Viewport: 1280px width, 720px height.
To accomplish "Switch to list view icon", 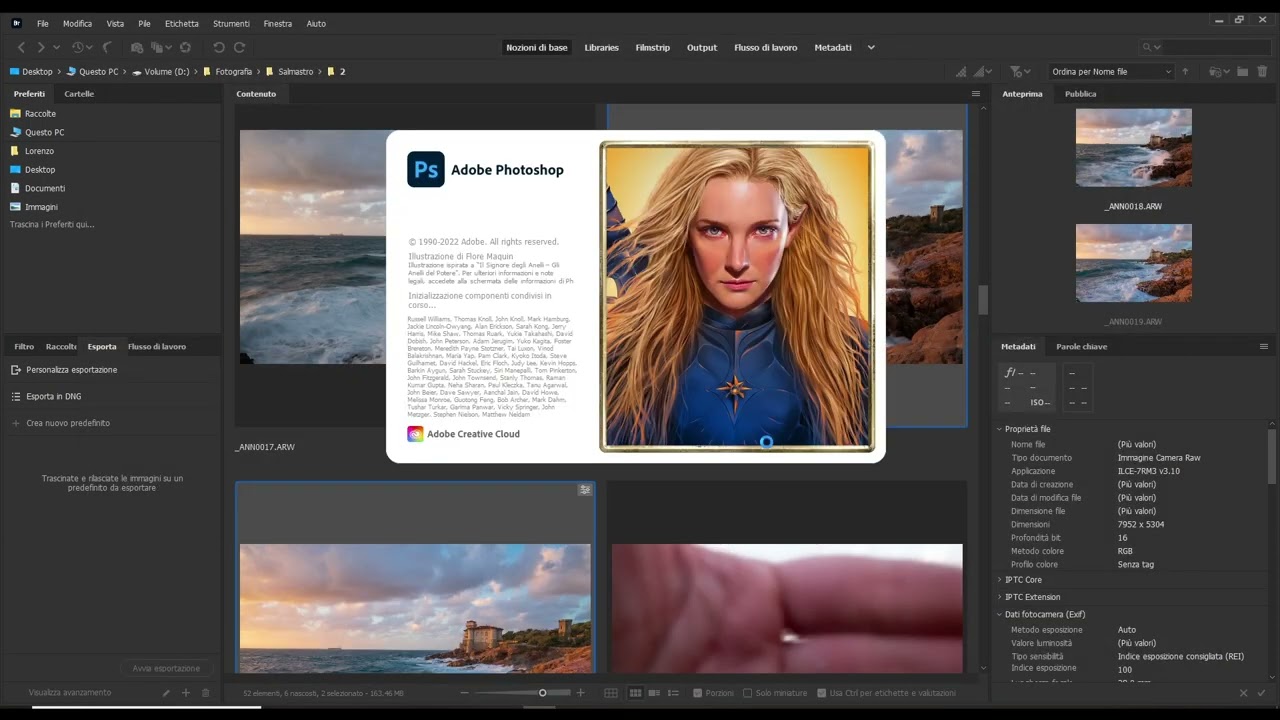I will pos(673,693).
